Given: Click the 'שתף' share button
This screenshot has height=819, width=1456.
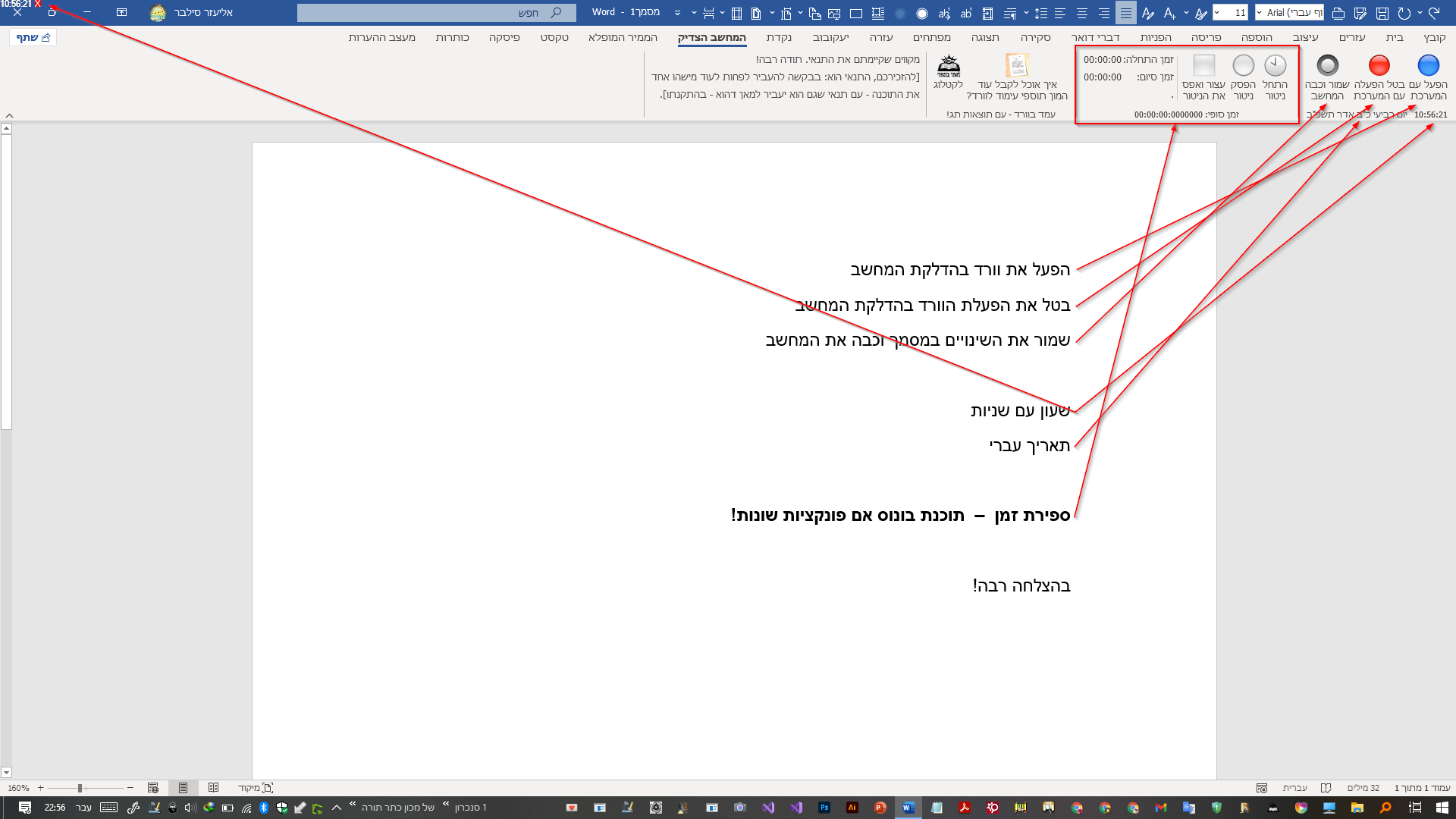Looking at the screenshot, I should pyautogui.click(x=33, y=37).
